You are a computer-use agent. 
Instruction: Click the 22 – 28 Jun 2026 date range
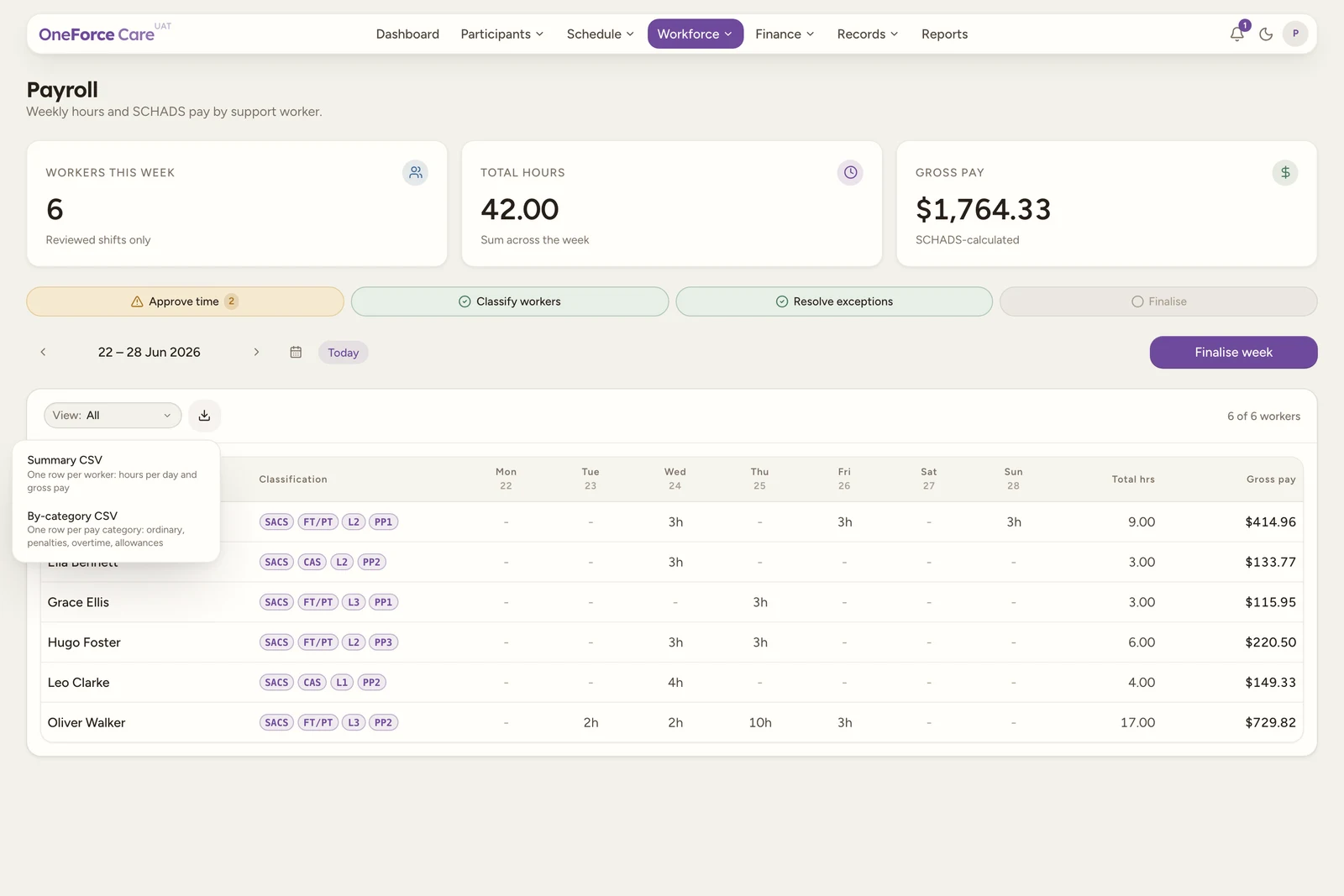(x=150, y=352)
